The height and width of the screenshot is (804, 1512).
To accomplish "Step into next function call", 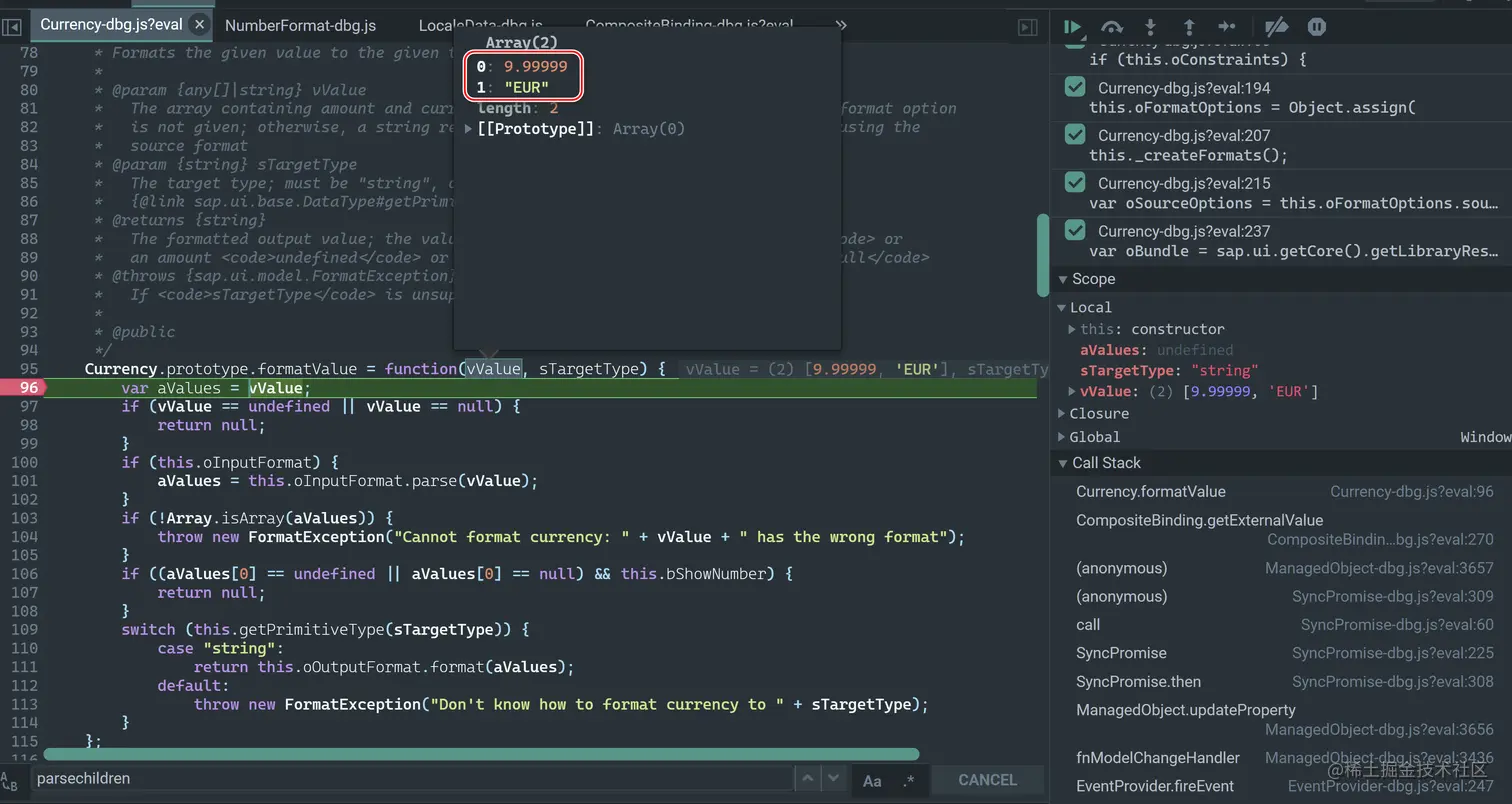I will (1150, 27).
